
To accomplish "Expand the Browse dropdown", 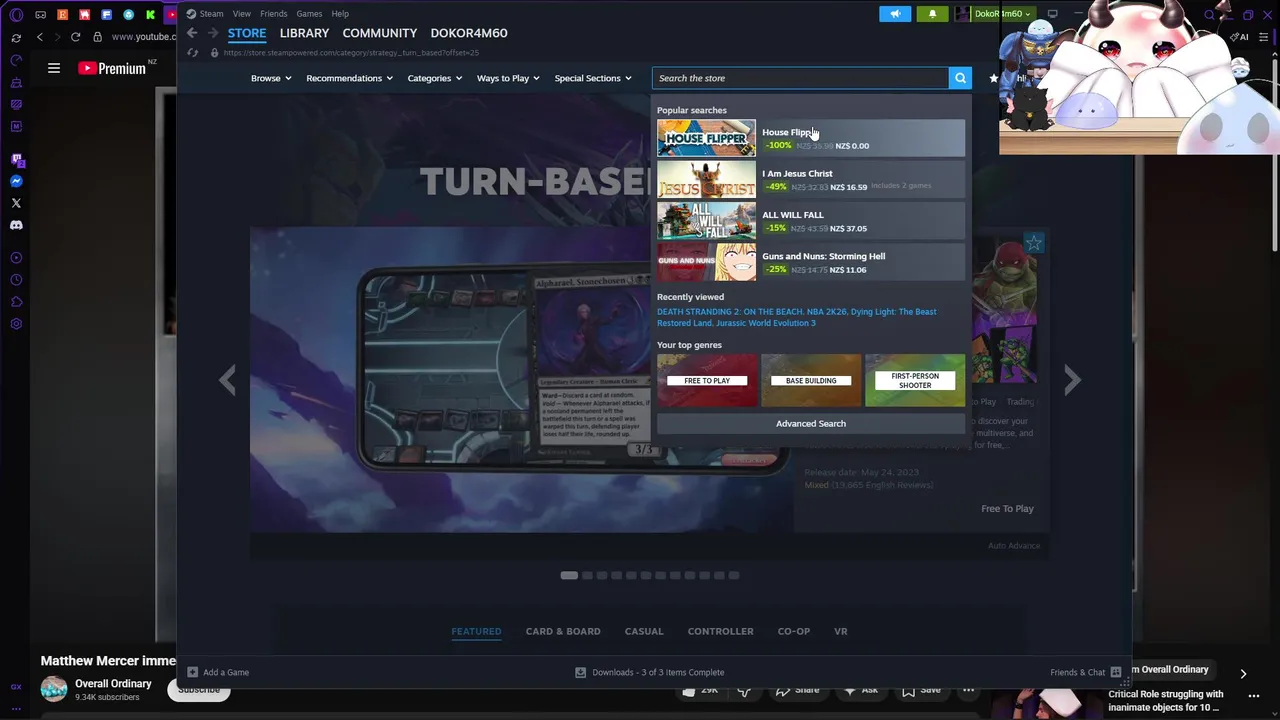I will click(271, 78).
